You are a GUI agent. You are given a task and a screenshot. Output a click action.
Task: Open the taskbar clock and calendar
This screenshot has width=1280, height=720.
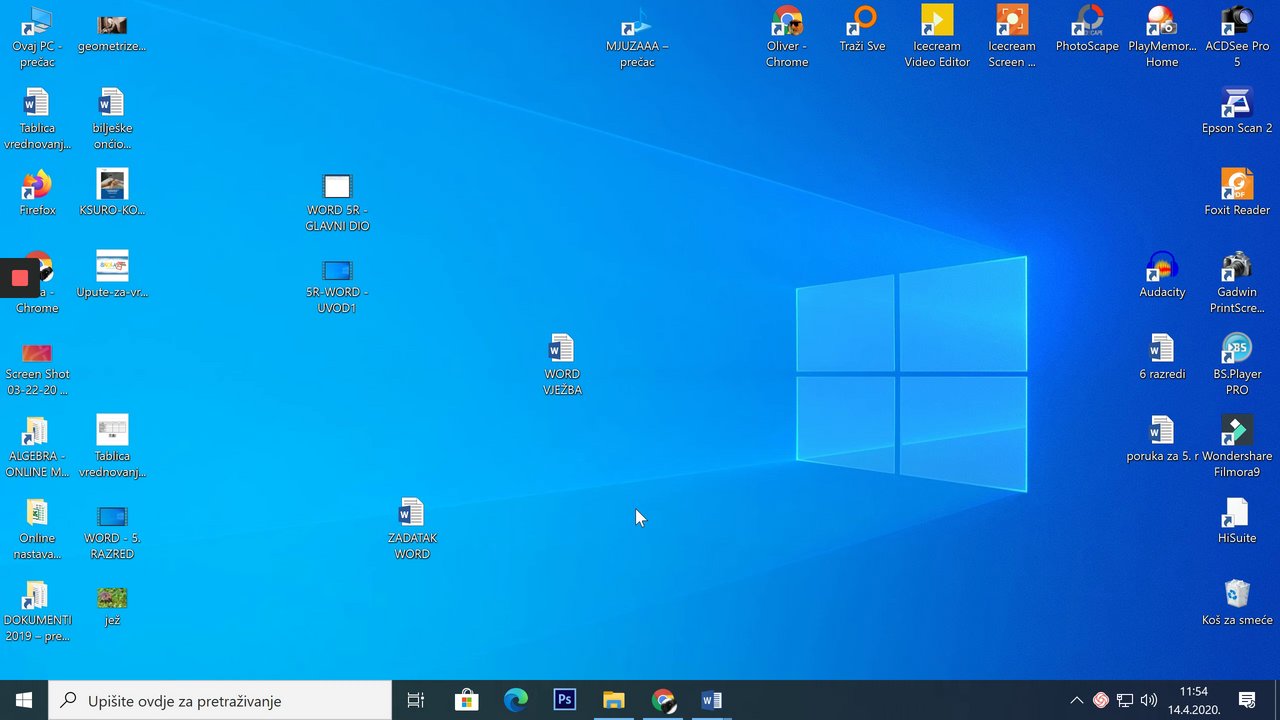[x=1194, y=700]
